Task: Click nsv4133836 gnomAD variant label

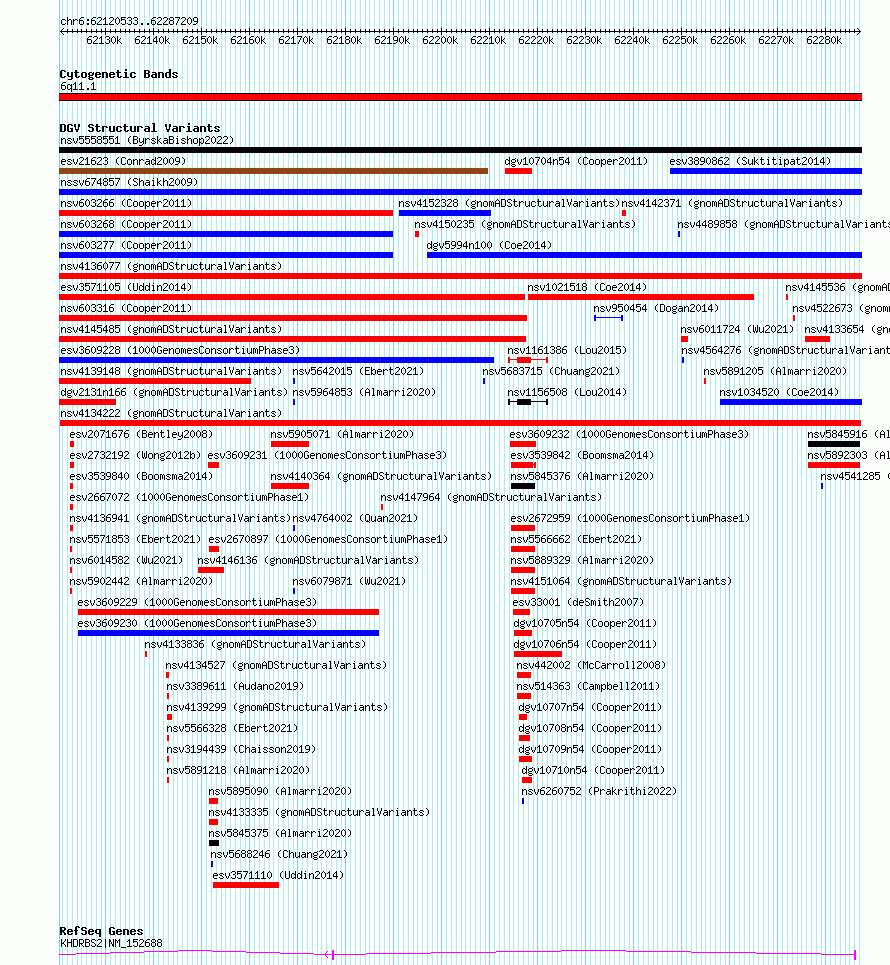Action: coord(255,644)
